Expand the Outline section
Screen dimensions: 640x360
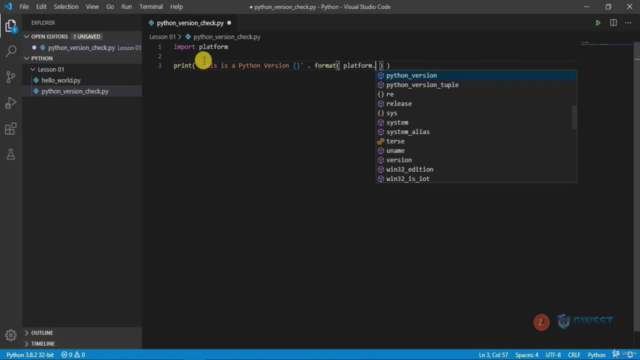[82, 333]
